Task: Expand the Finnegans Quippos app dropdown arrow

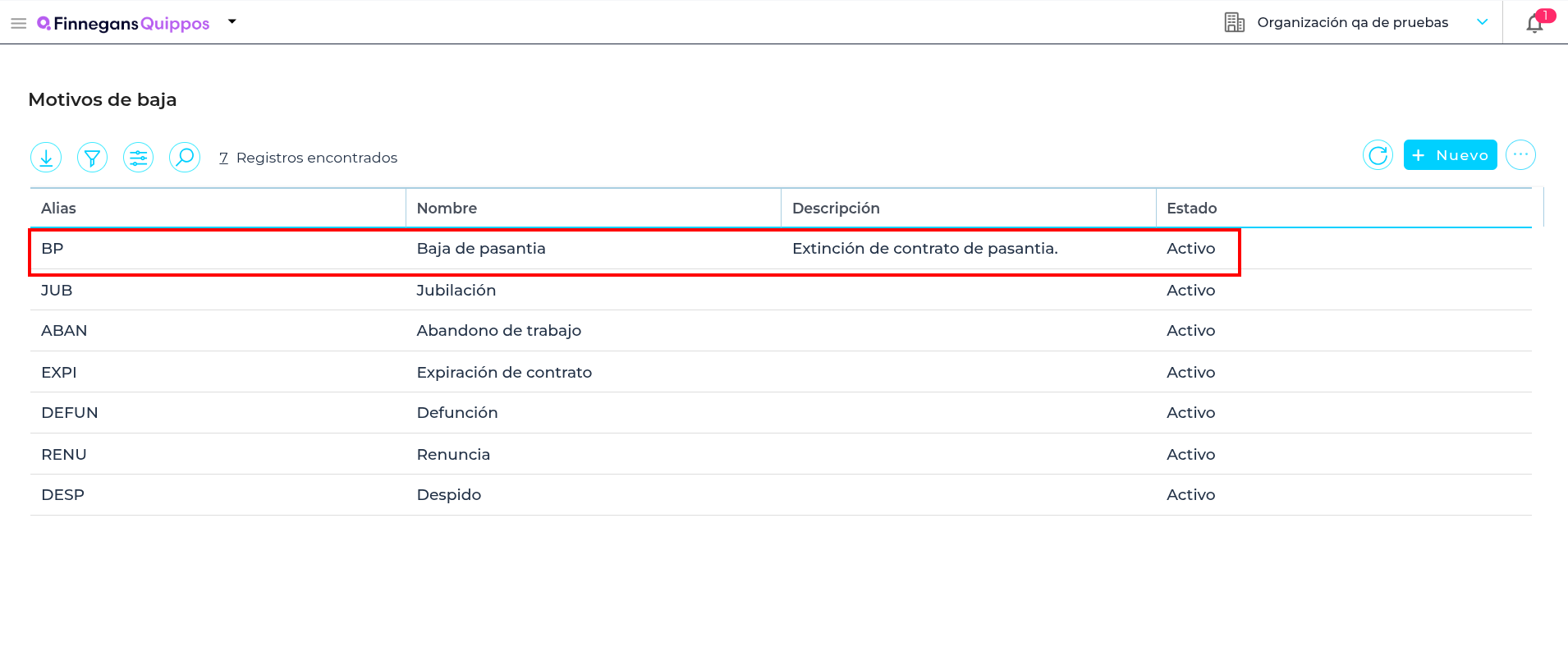Action: click(232, 22)
